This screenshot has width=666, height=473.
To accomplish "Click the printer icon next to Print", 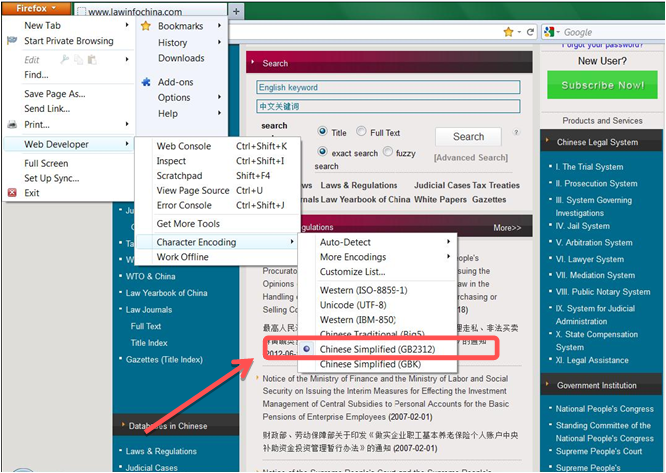I will pyautogui.click(x=12, y=125).
